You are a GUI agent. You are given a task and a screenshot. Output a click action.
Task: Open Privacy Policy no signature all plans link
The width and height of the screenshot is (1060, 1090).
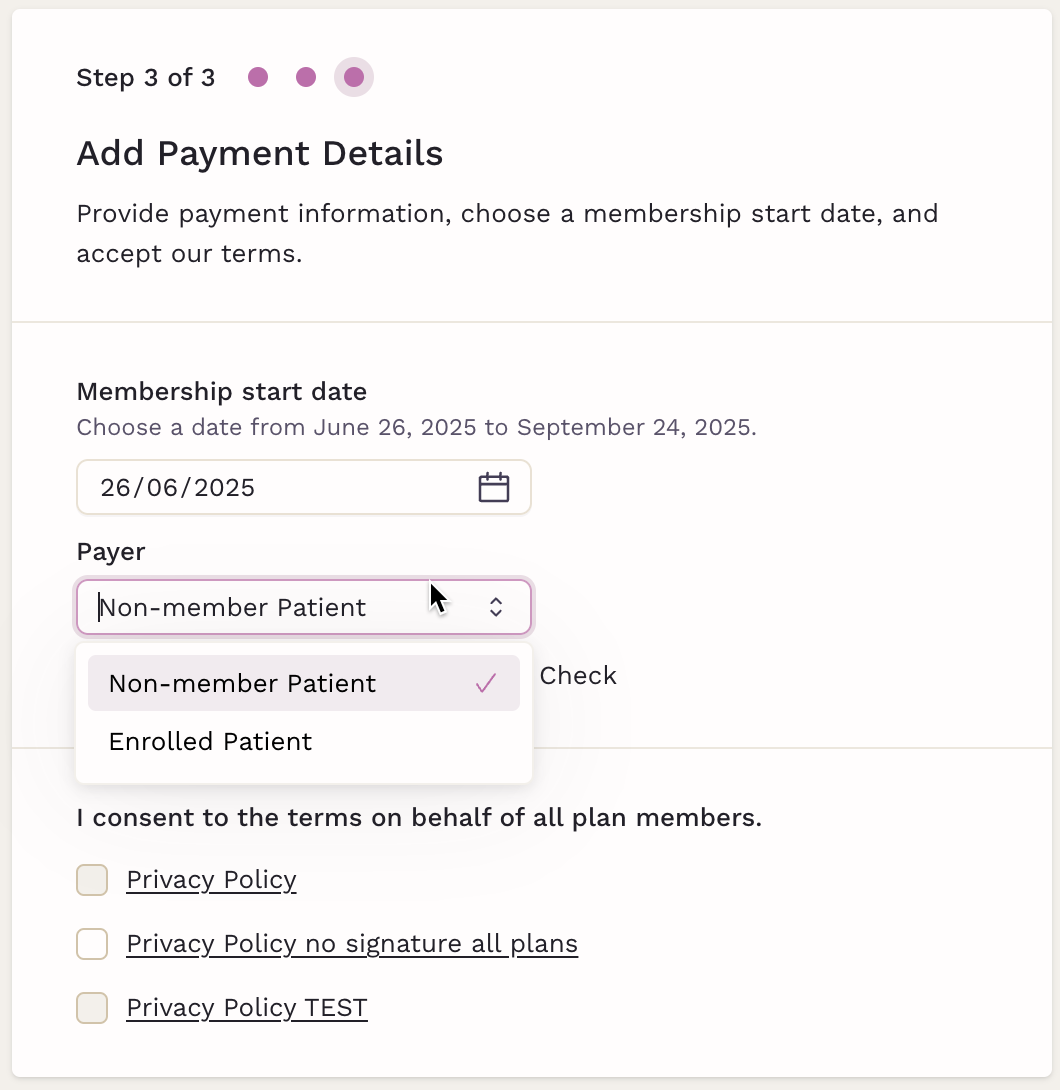(352, 944)
